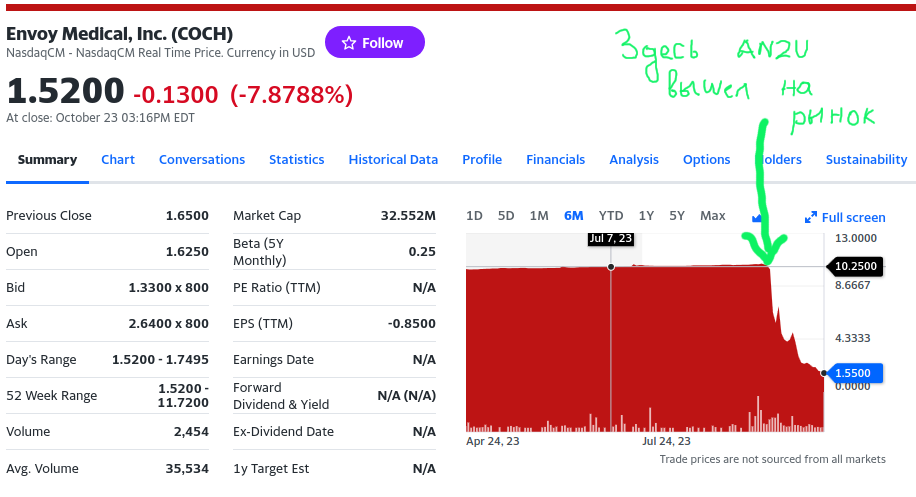Click the Bid value 1.3300 x 800

pyautogui.click(x=168, y=287)
